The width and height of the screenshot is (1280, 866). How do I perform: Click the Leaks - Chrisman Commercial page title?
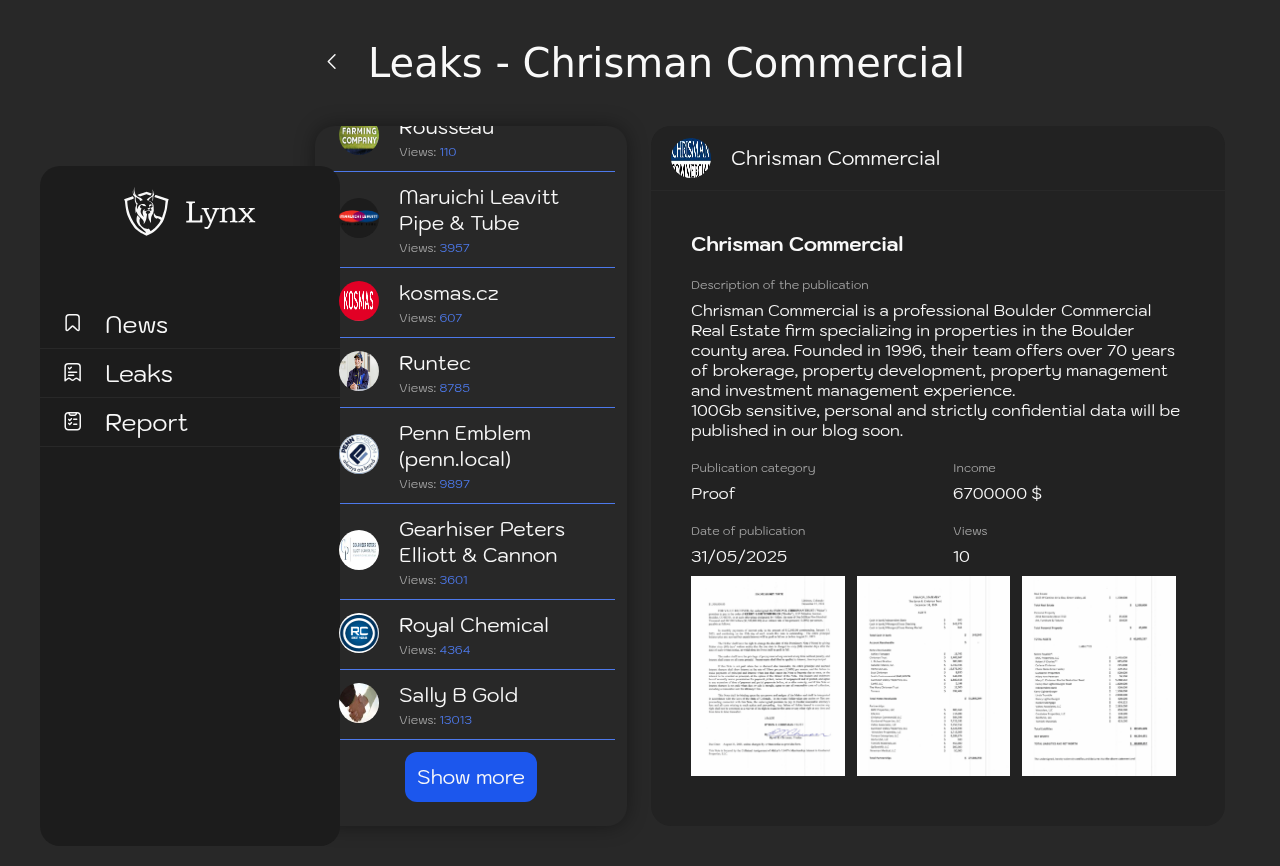click(x=667, y=62)
